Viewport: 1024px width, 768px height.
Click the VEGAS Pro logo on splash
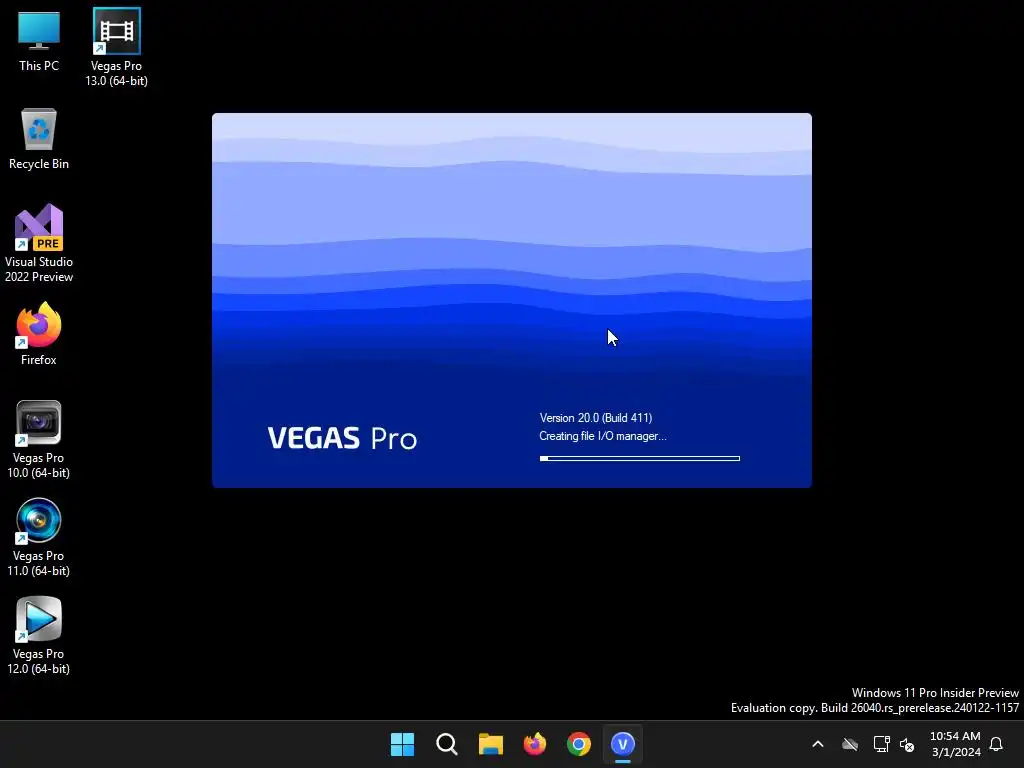click(x=342, y=438)
